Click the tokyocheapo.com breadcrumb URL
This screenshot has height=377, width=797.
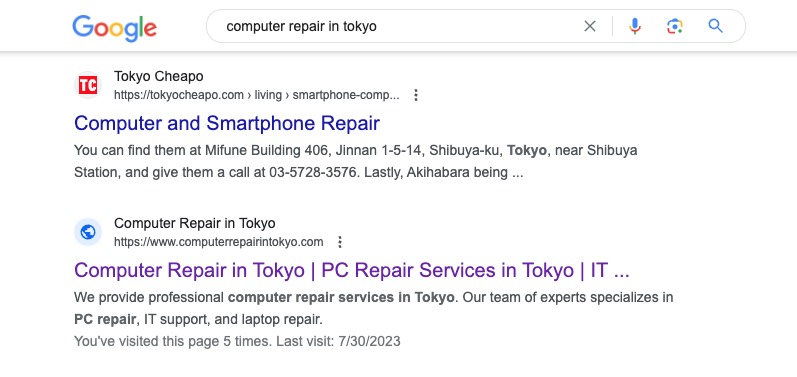(x=257, y=95)
